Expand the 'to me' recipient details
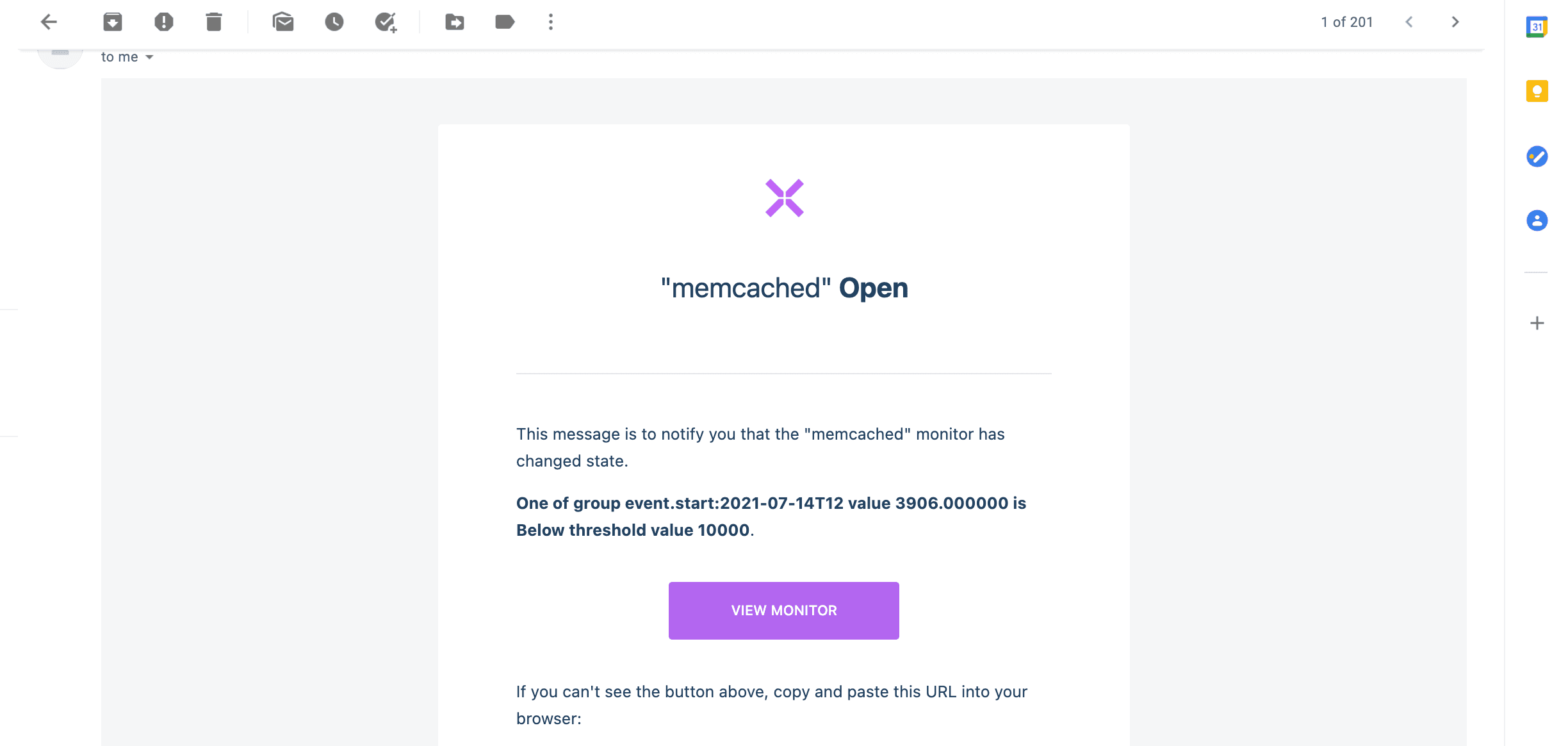The image size is (1568, 746). (x=149, y=57)
